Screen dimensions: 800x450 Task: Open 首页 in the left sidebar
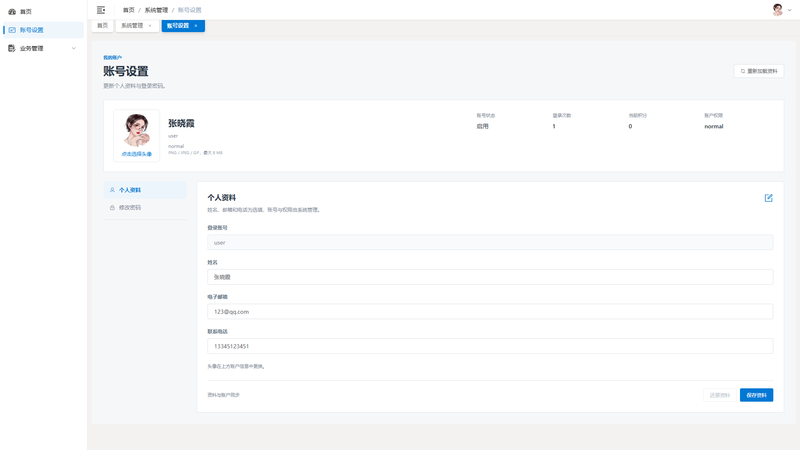coord(43,11)
